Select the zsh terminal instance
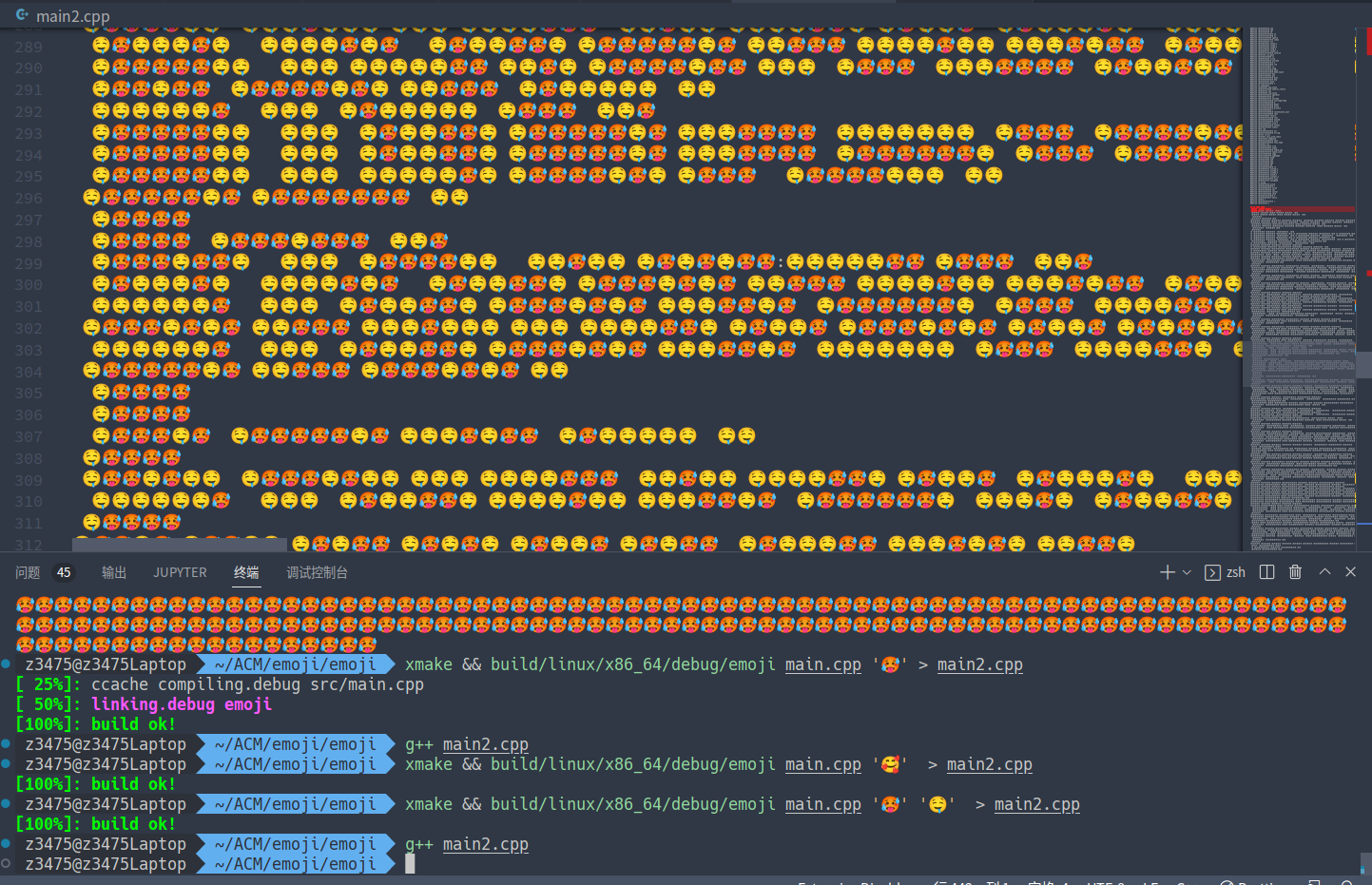The width and height of the screenshot is (1372, 885). pyautogui.click(x=1226, y=572)
